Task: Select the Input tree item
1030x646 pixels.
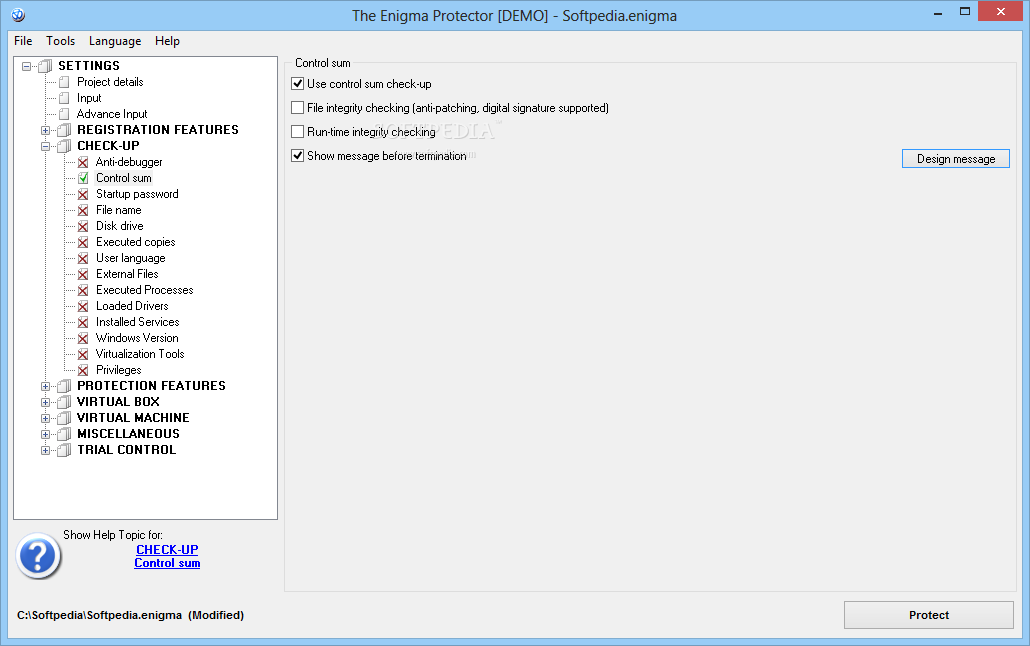Action: point(89,98)
